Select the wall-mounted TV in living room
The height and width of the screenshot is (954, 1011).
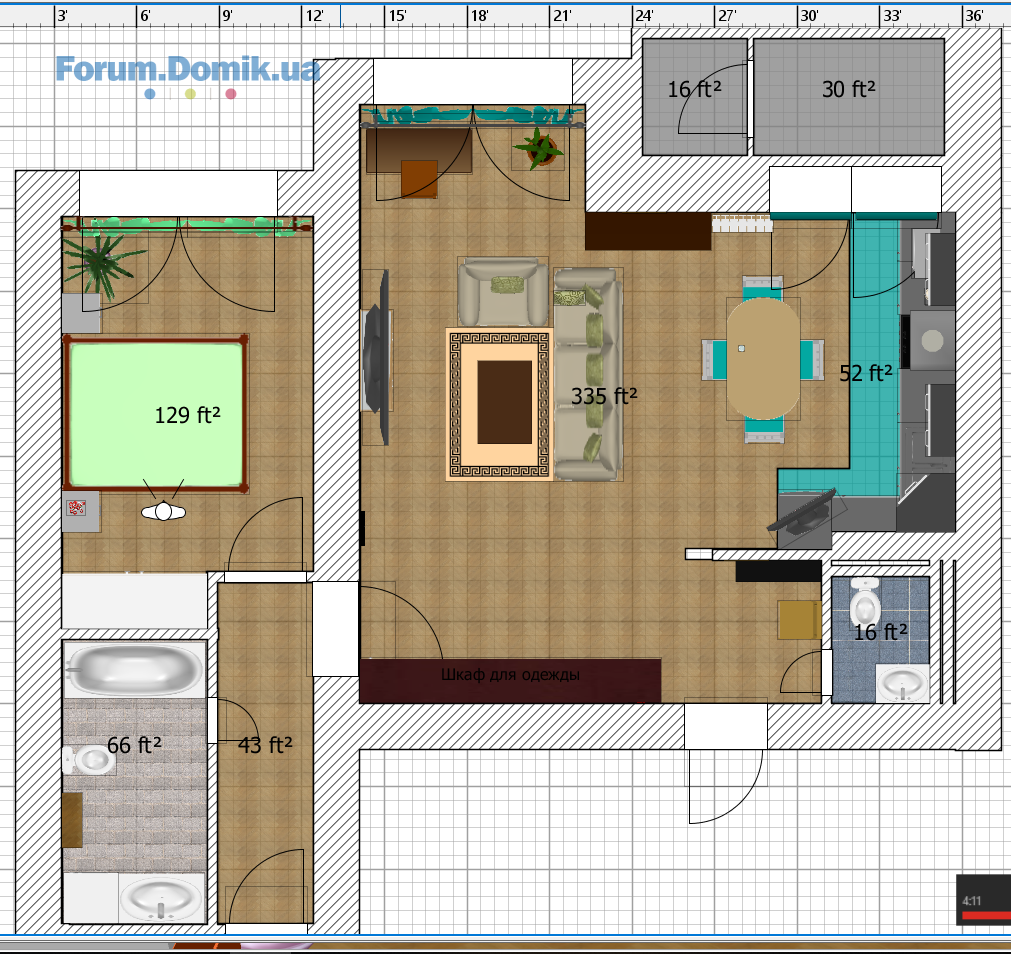point(378,357)
